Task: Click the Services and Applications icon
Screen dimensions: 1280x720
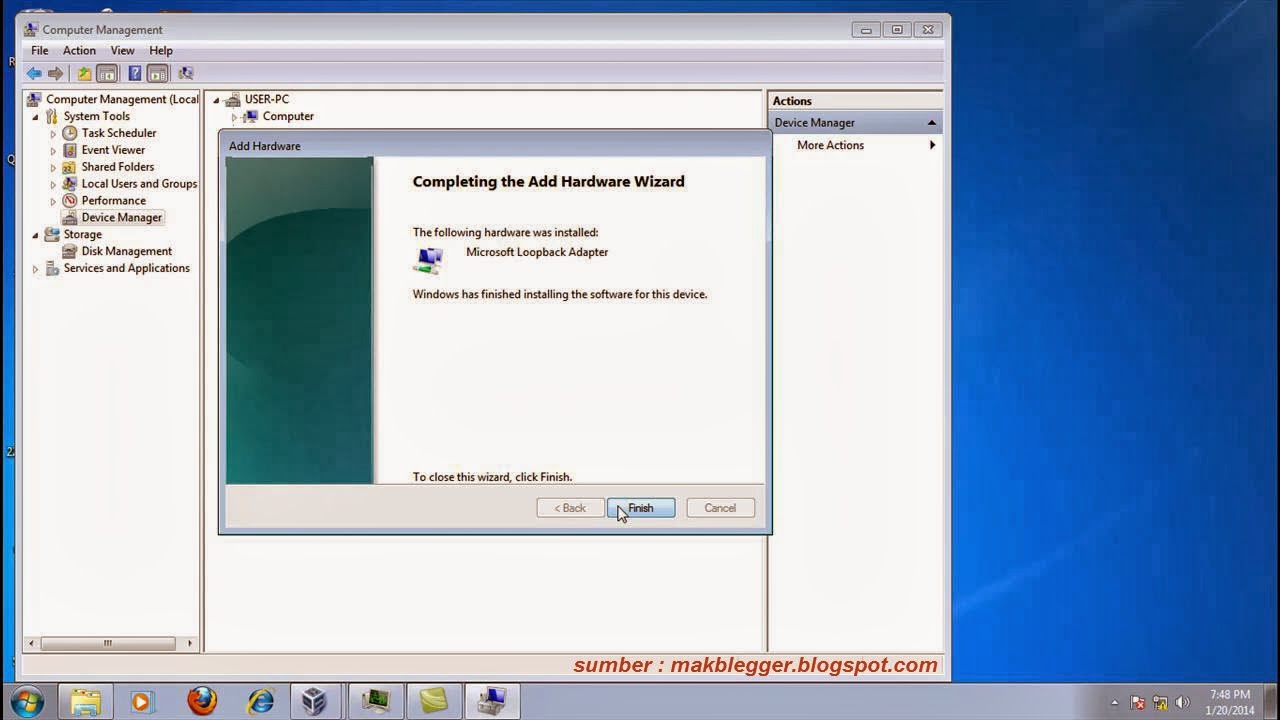Action: (52, 268)
